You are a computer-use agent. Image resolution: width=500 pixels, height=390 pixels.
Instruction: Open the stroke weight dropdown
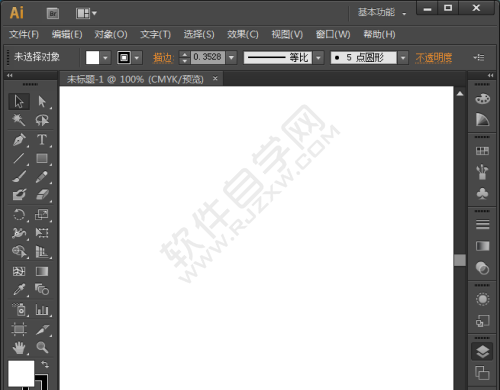pos(232,58)
